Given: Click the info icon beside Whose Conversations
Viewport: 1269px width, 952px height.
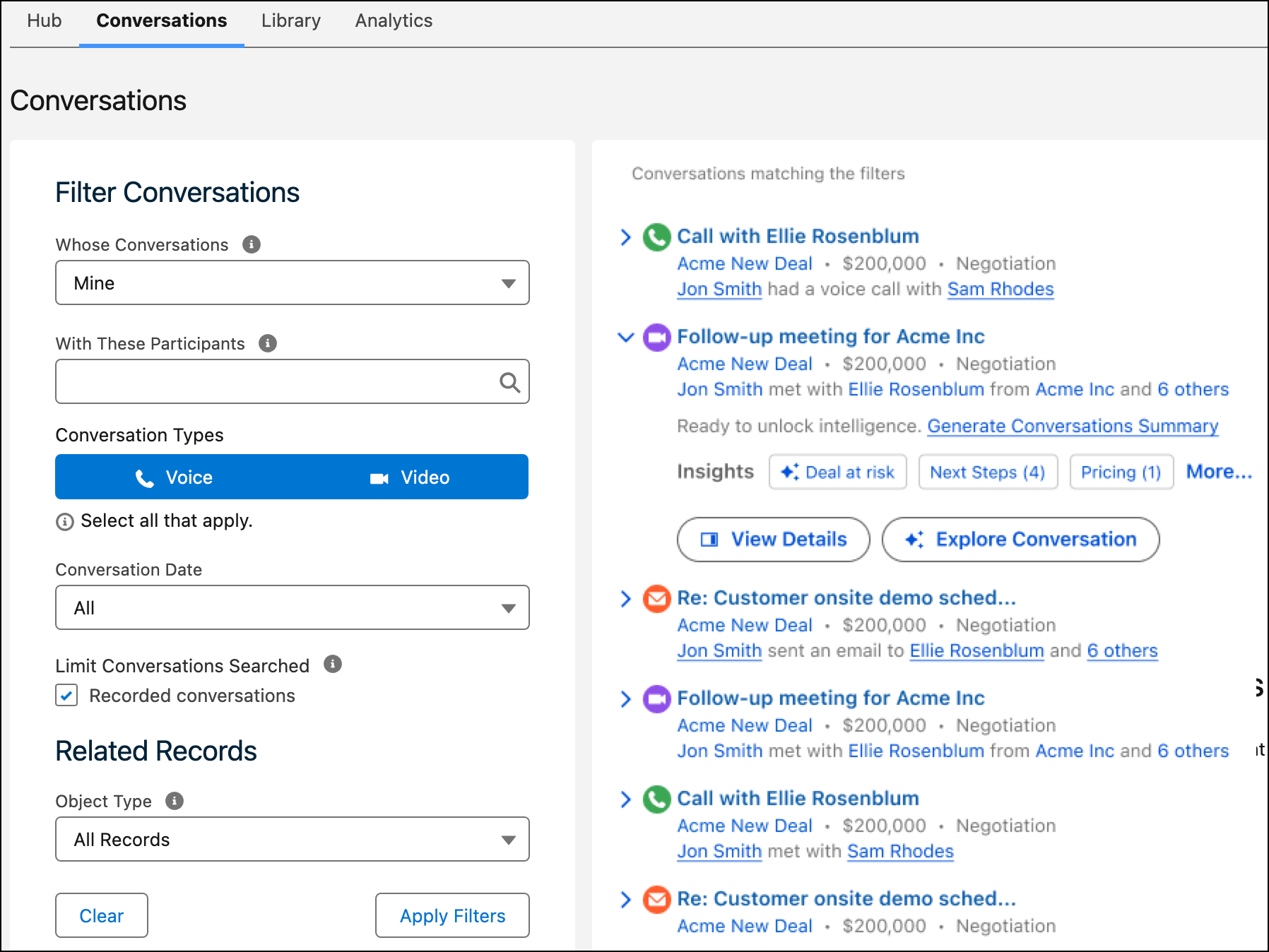Looking at the screenshot, I should coord(252,244).
